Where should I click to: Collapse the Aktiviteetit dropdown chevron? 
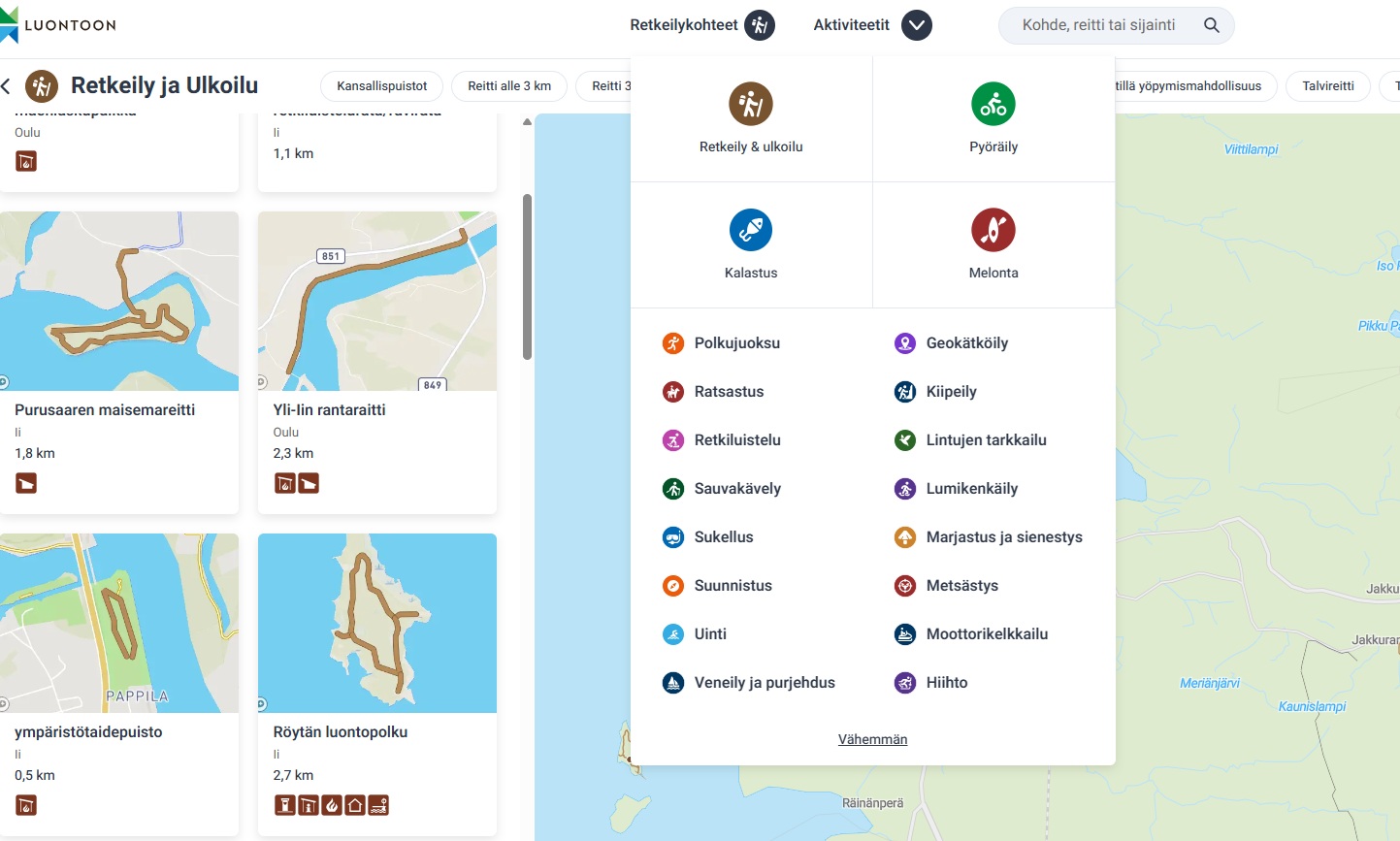(916, 25)
